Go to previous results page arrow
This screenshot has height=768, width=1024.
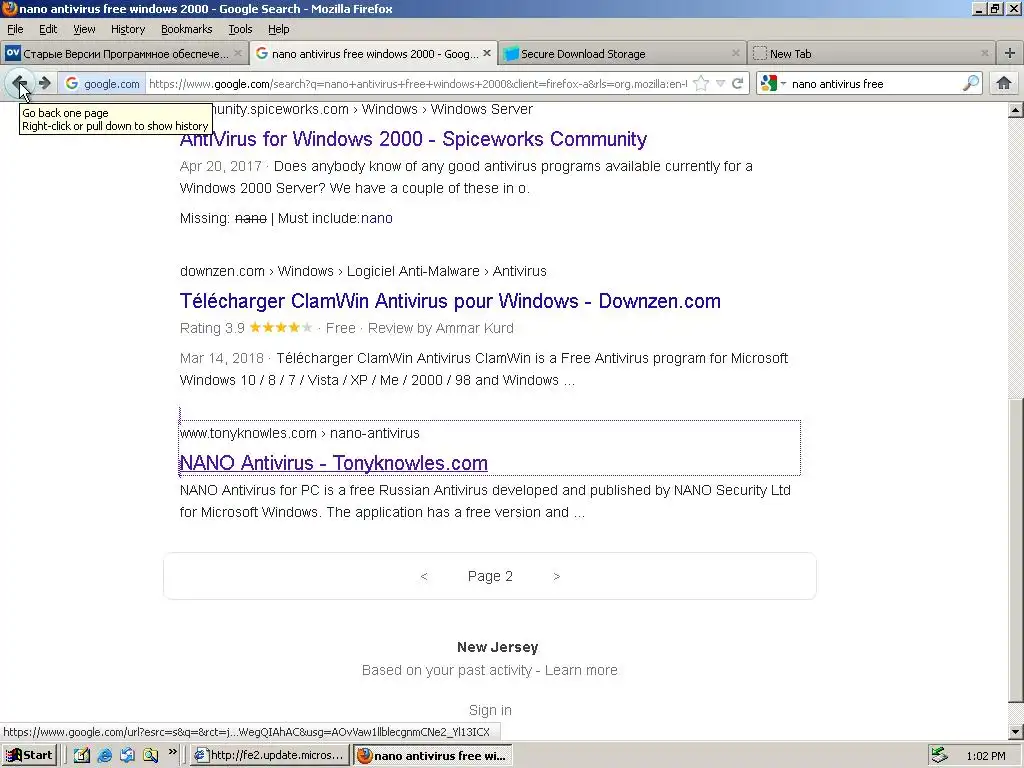[424, 576]
